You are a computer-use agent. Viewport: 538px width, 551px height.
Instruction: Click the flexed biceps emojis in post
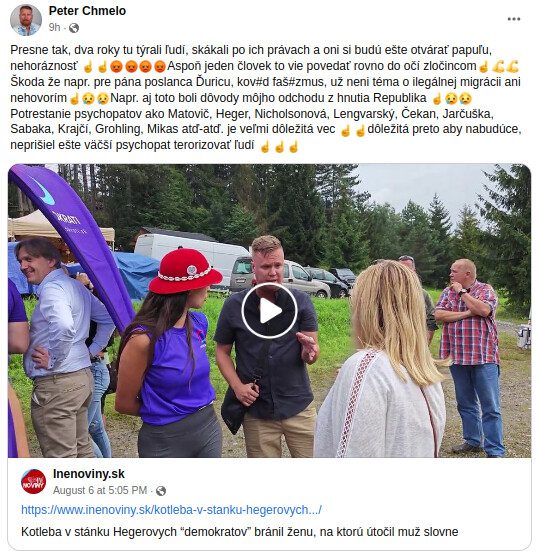tap(506, 66)
